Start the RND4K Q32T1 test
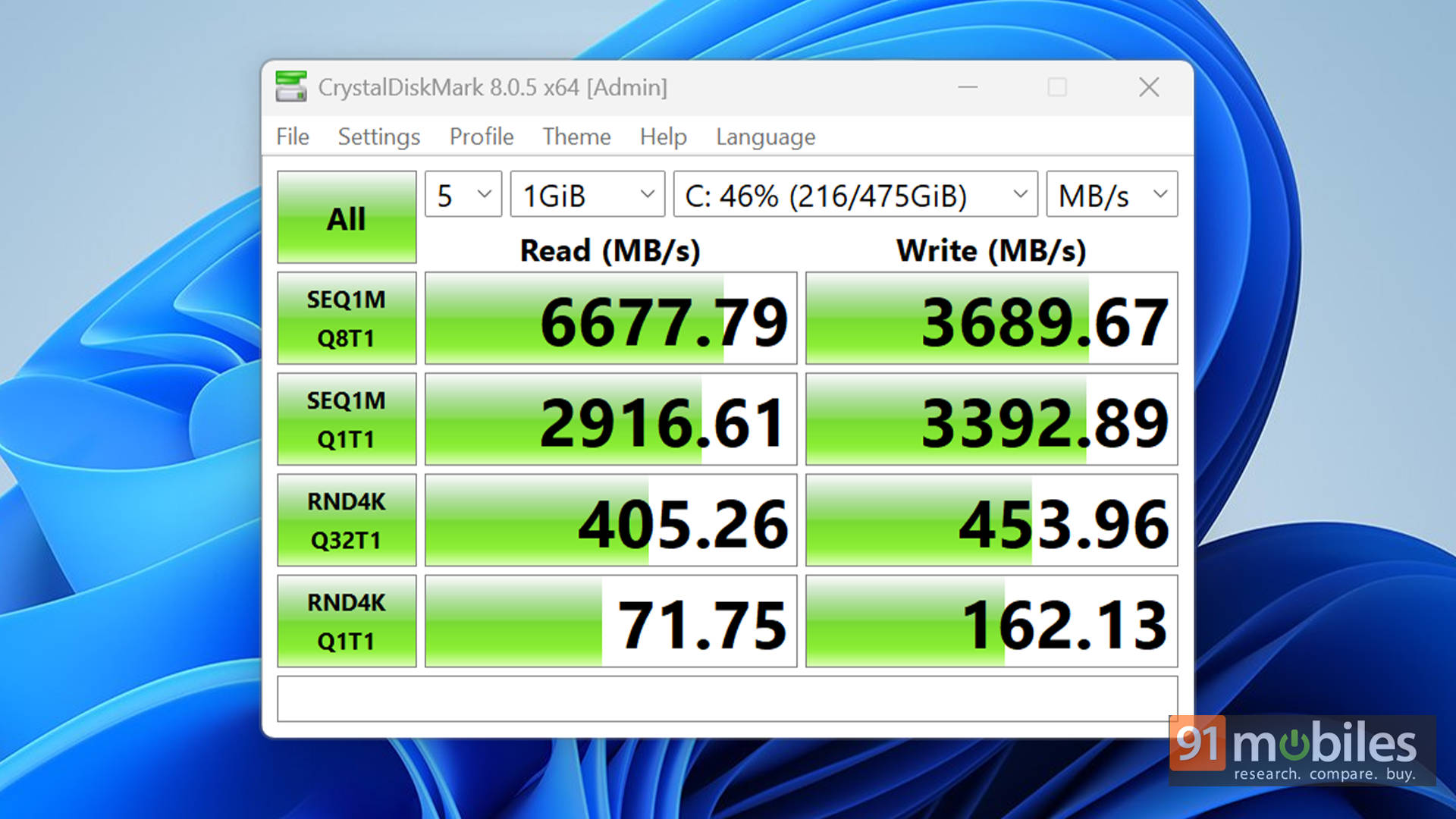 pos(347,520)
